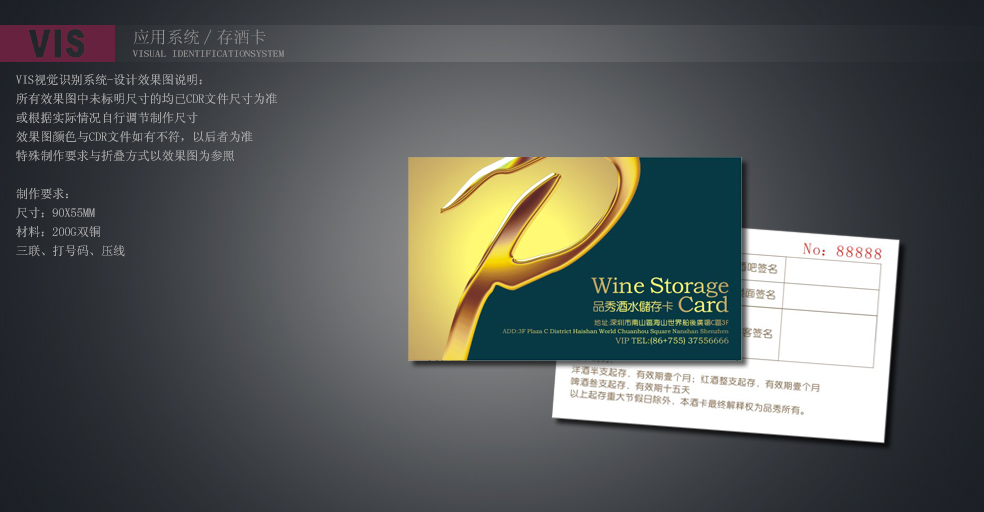Click the line '效果图颜色与CDR文件如有不符,以后者为准'
This screenshot has height=512, width=984.
point(134,136)
